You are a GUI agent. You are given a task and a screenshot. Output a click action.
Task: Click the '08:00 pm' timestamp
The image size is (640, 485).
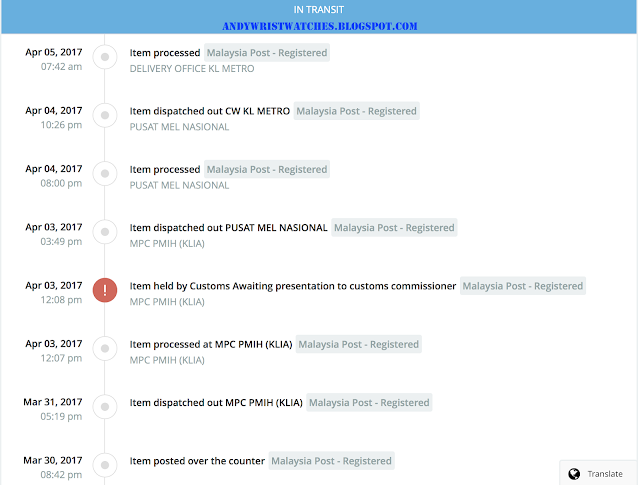click(x=61, y=183)
